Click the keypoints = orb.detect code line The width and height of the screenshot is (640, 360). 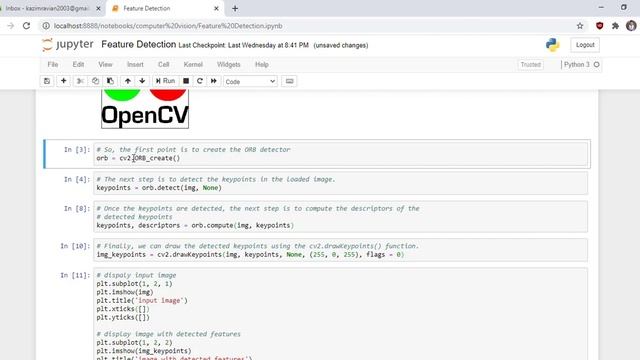pos(159,188)
